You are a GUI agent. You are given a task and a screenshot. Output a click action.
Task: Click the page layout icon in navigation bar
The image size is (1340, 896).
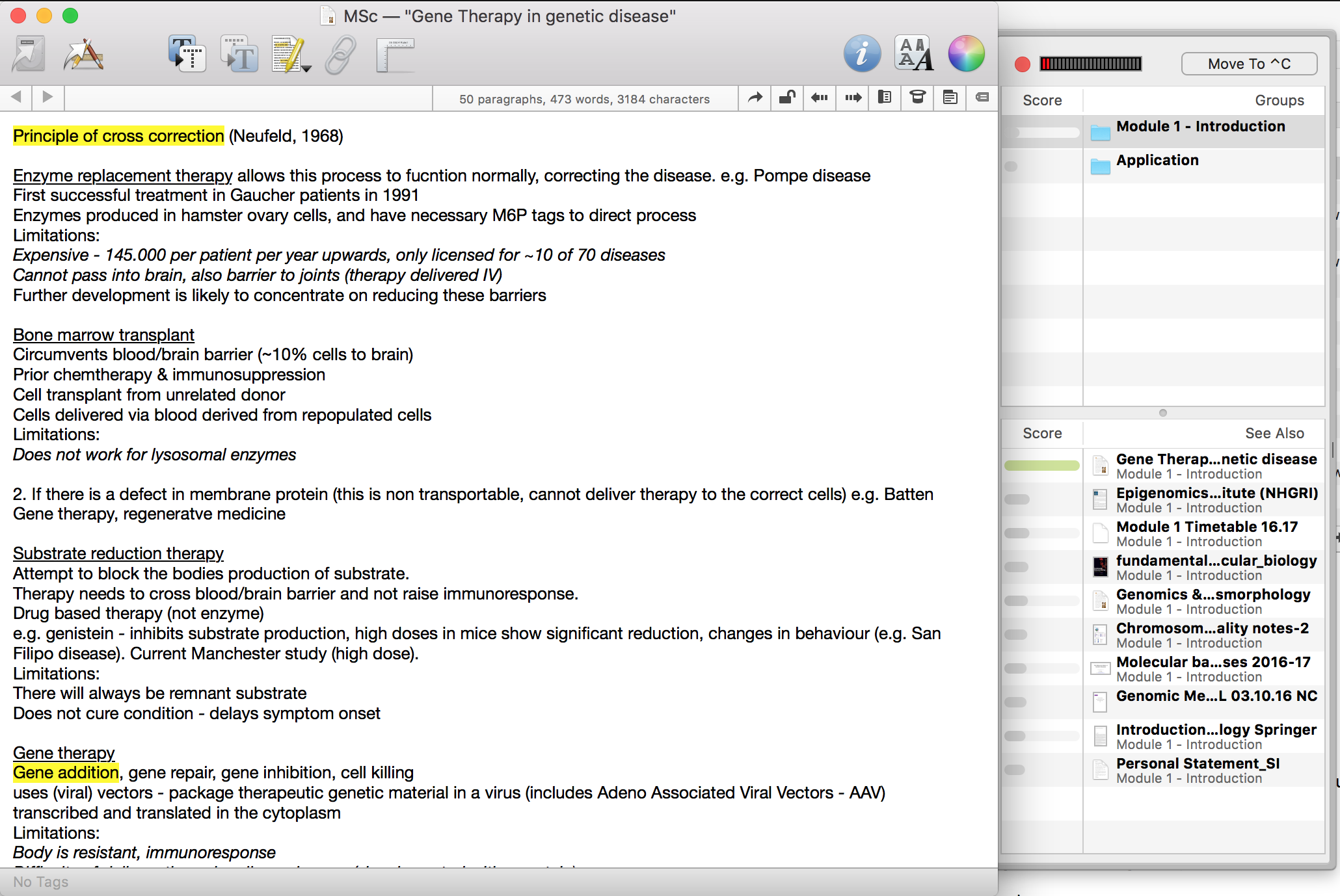tap(885, 98)
